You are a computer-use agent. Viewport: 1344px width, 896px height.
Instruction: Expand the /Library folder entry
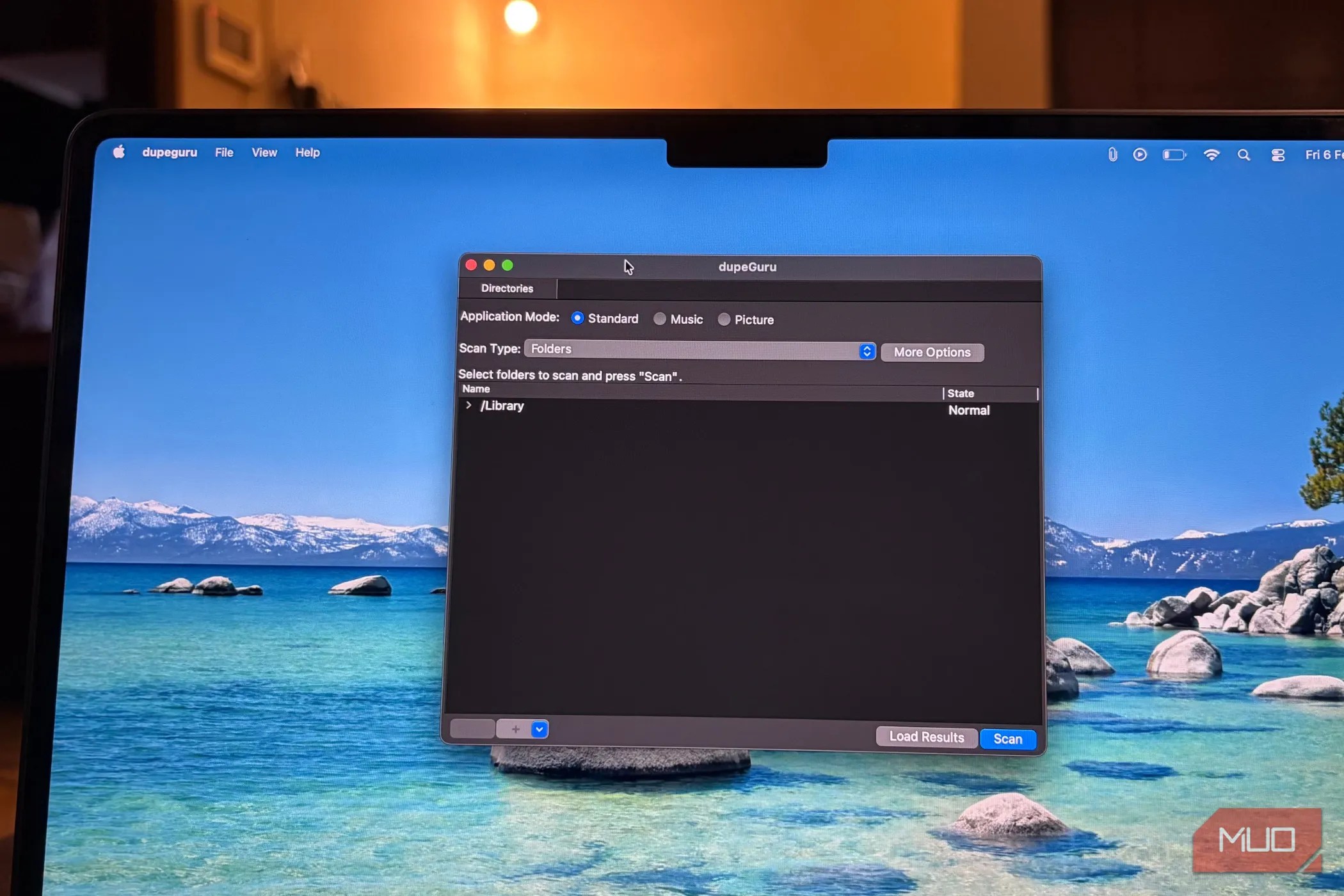[470, 406]
